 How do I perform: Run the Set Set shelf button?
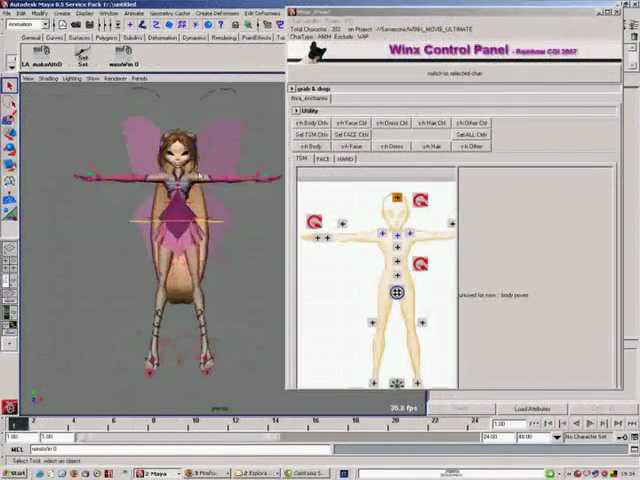tap(83, 56)
